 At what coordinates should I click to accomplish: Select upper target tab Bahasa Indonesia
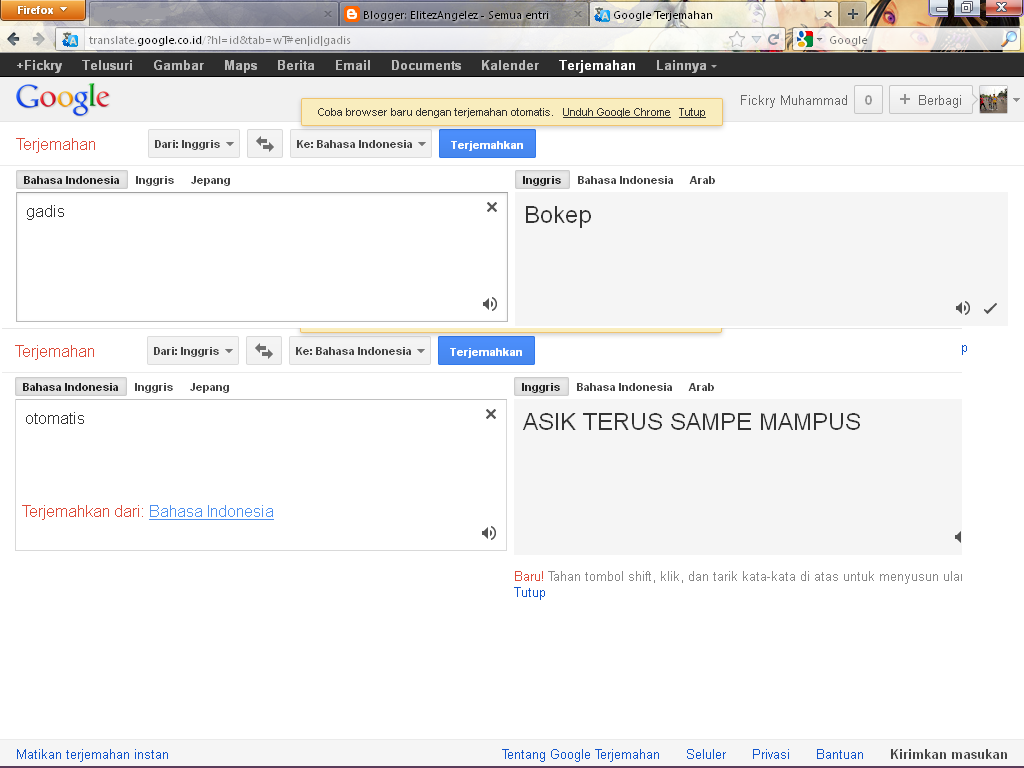point(625,180)
